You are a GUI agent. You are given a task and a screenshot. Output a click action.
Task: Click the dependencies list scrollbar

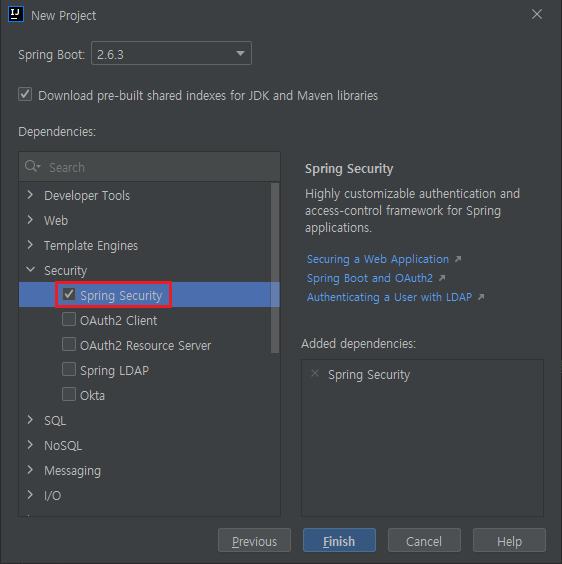coord(275,268)
